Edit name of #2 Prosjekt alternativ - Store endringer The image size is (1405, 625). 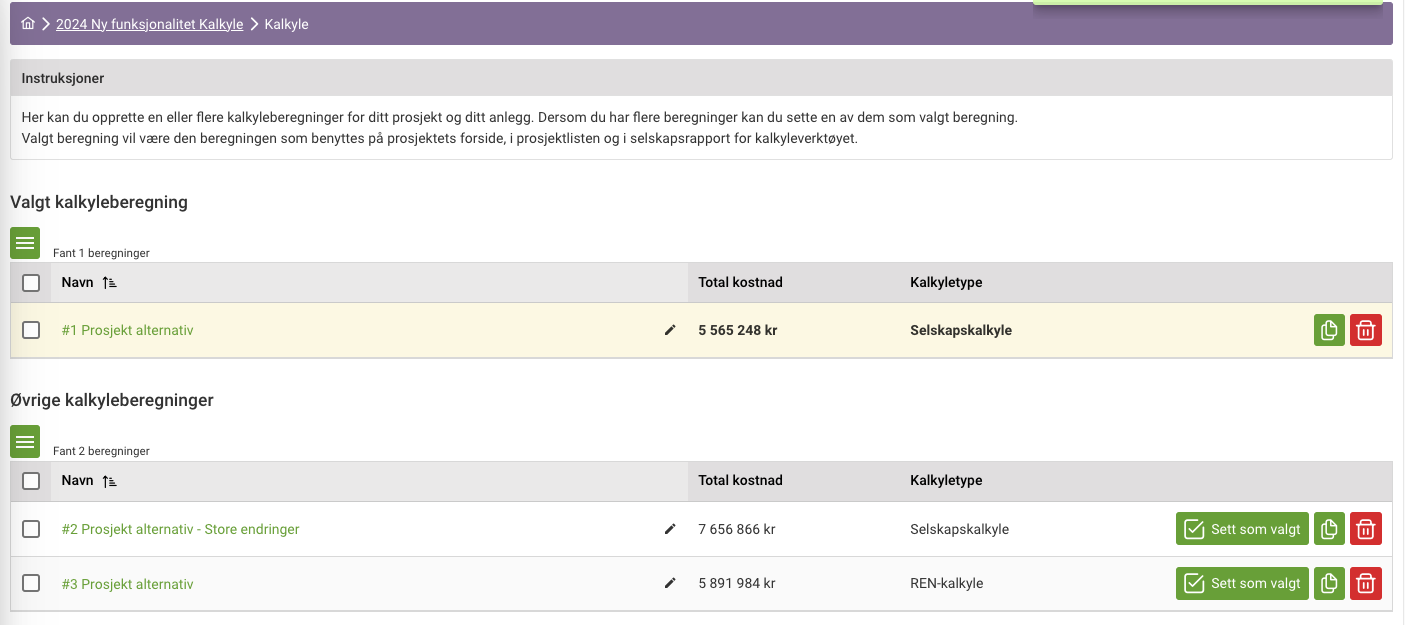(x=670, y=529)
